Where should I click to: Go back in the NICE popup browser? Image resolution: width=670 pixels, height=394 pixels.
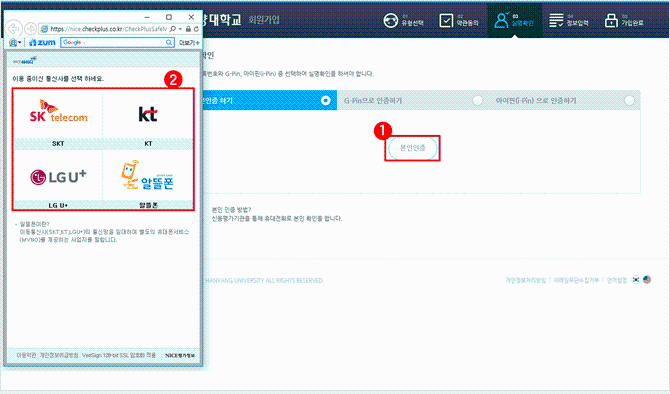coord(14,29)
